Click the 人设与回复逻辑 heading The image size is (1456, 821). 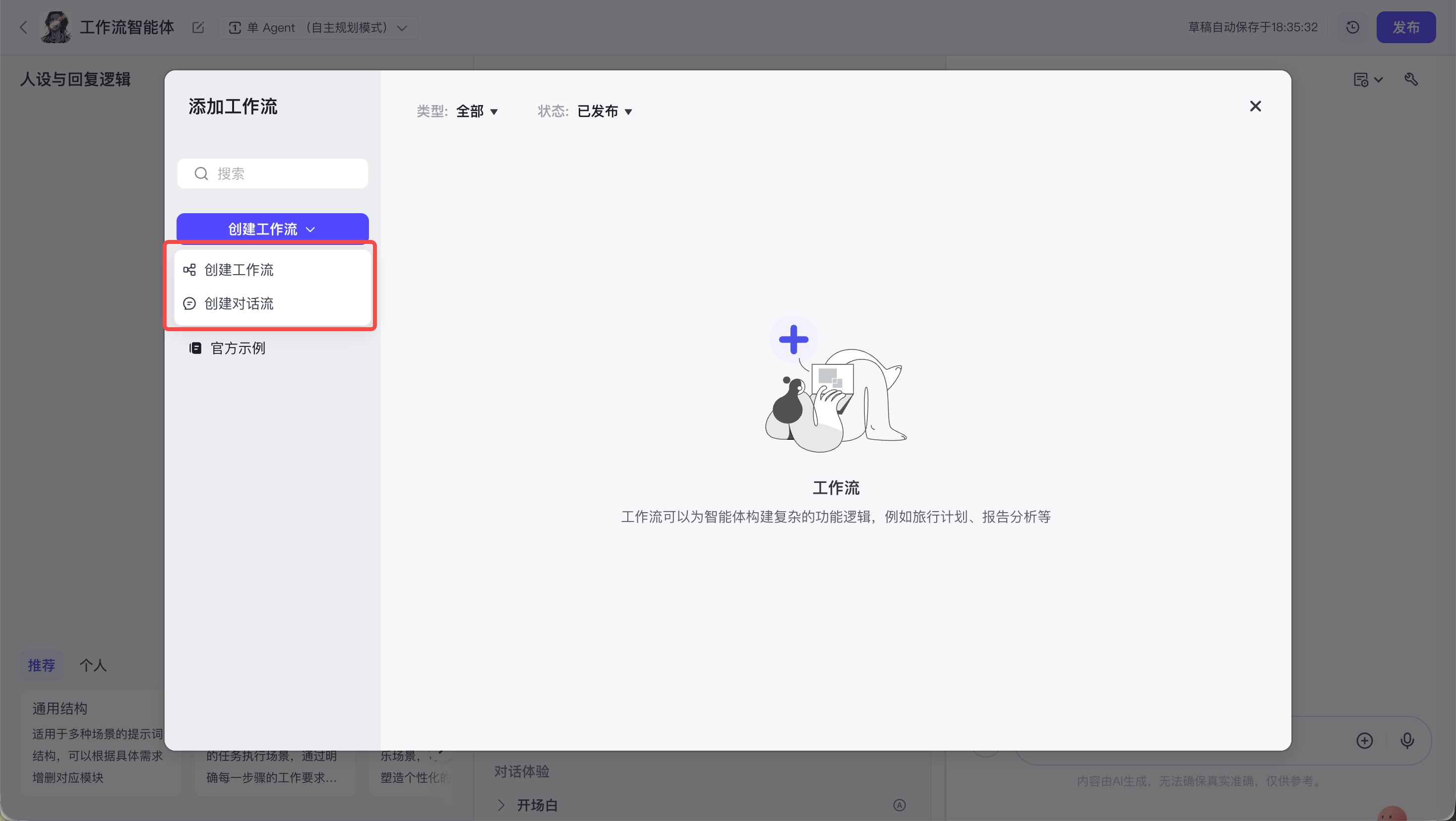coord(76,80)
